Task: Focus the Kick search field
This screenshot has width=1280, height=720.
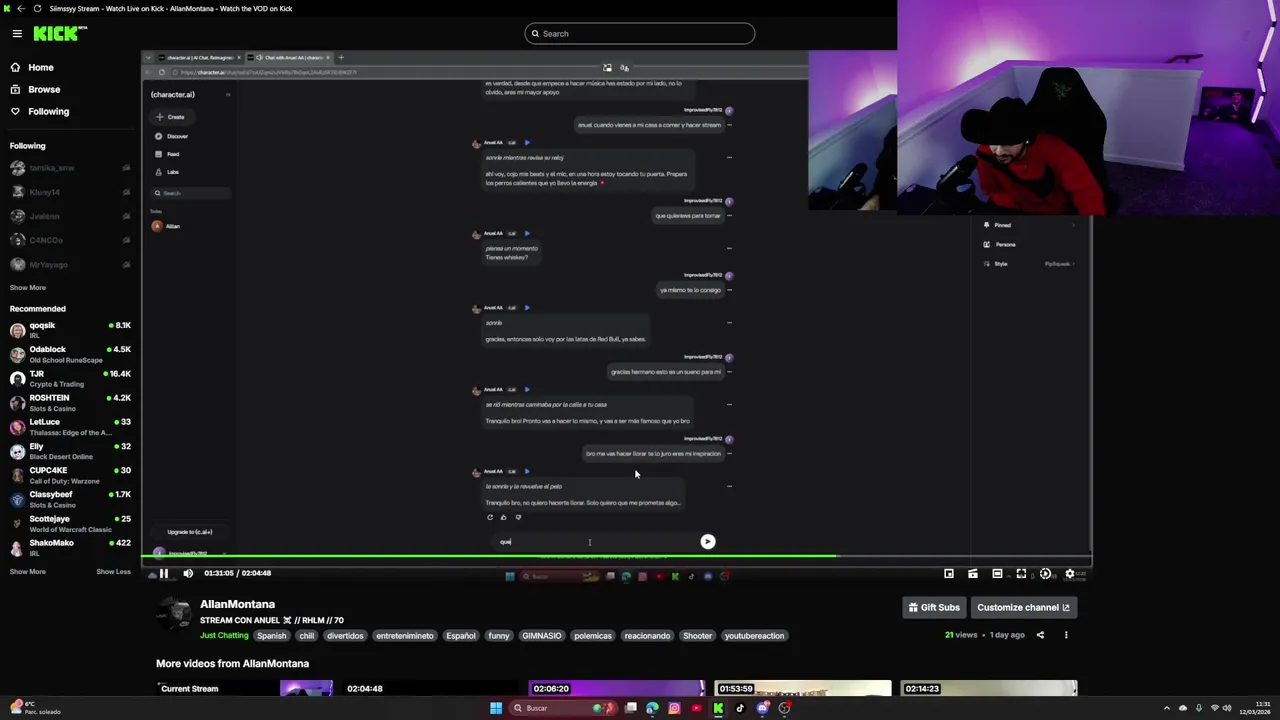Action: tap(640, 34)
